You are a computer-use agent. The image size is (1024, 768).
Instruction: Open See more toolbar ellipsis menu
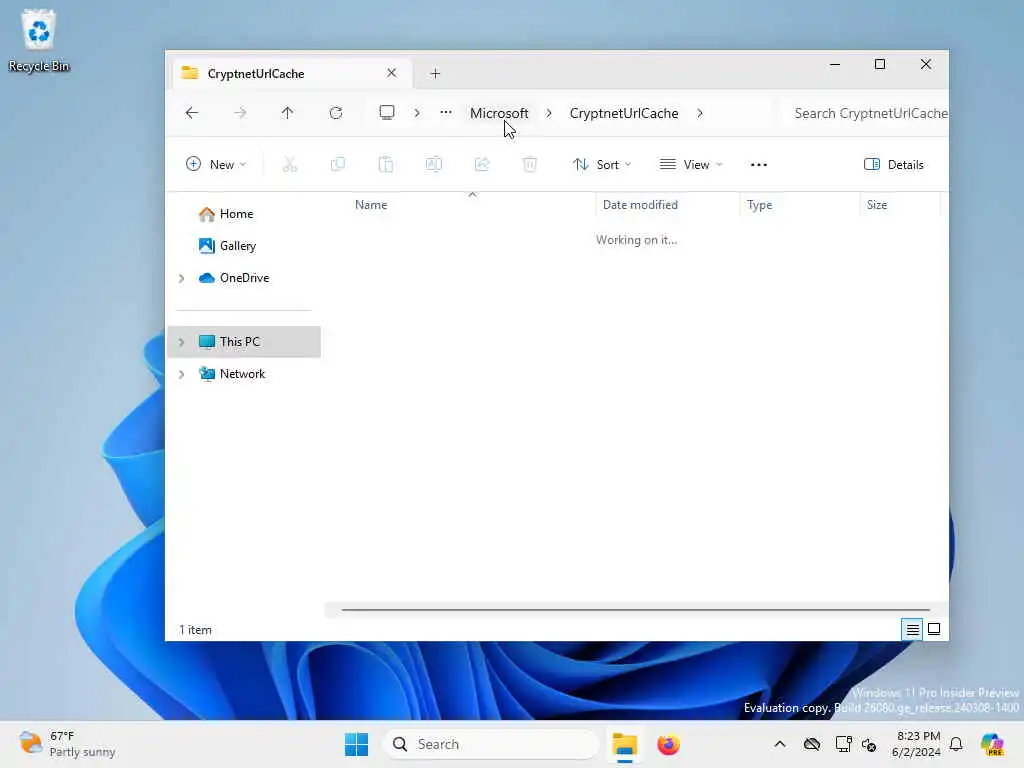[759, 165]
